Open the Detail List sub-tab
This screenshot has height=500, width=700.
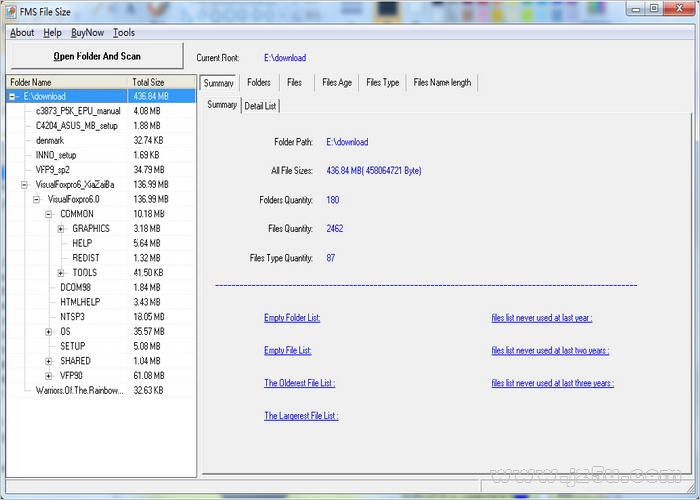coord(261,106)
